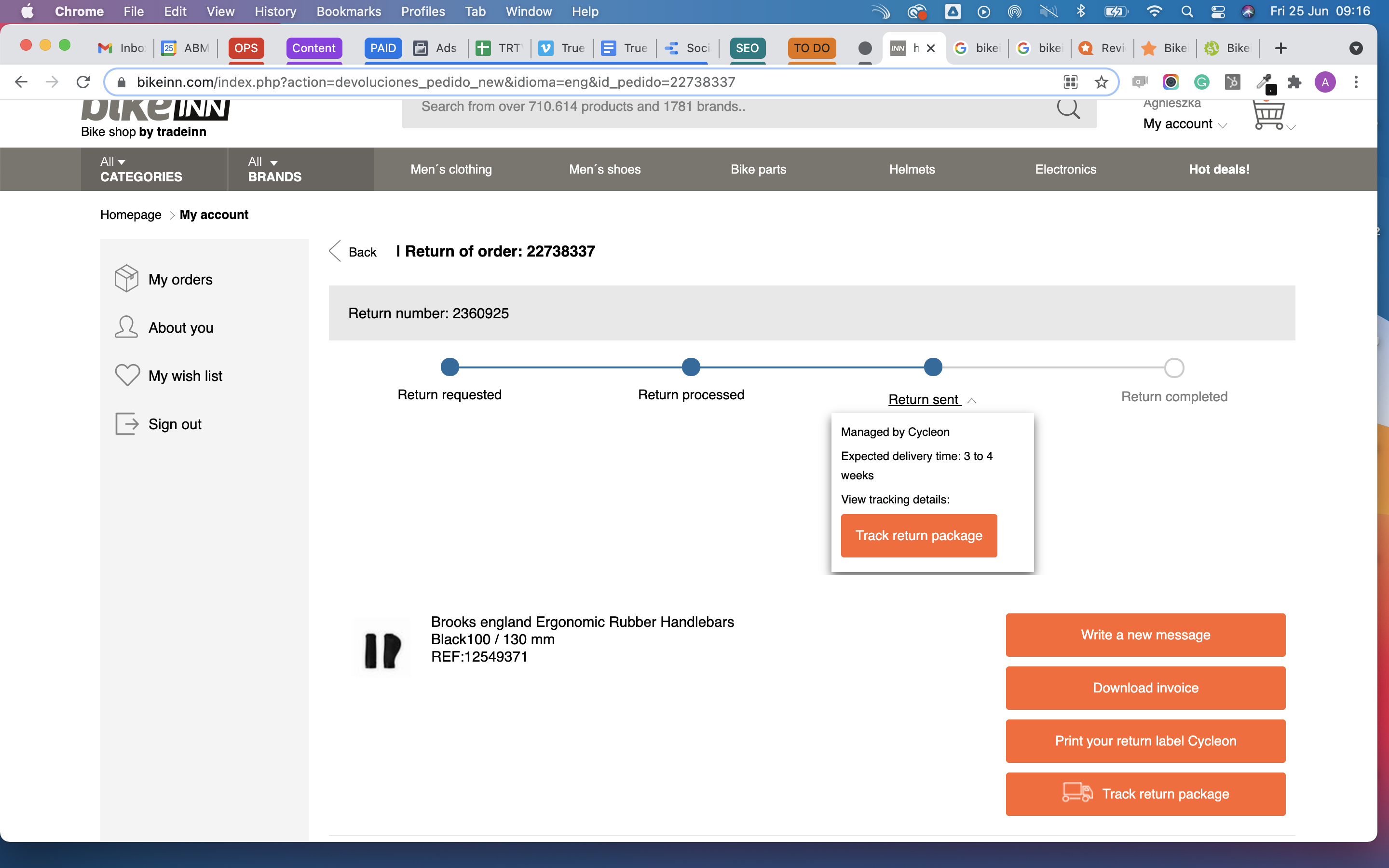Bookmark page with star icon

pyautogui.click(x=1101, y=82)
